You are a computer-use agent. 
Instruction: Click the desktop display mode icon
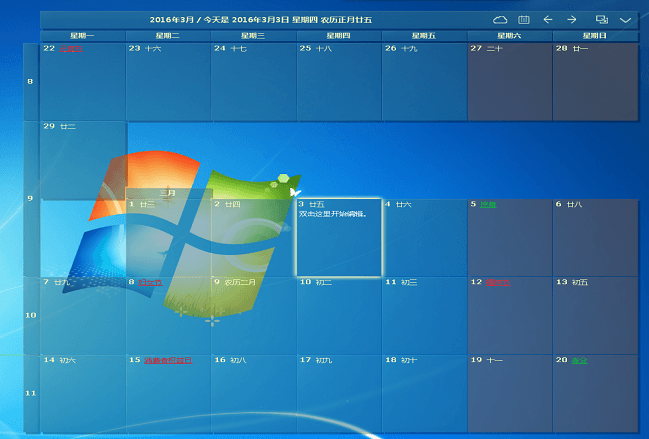pos(601,19)
